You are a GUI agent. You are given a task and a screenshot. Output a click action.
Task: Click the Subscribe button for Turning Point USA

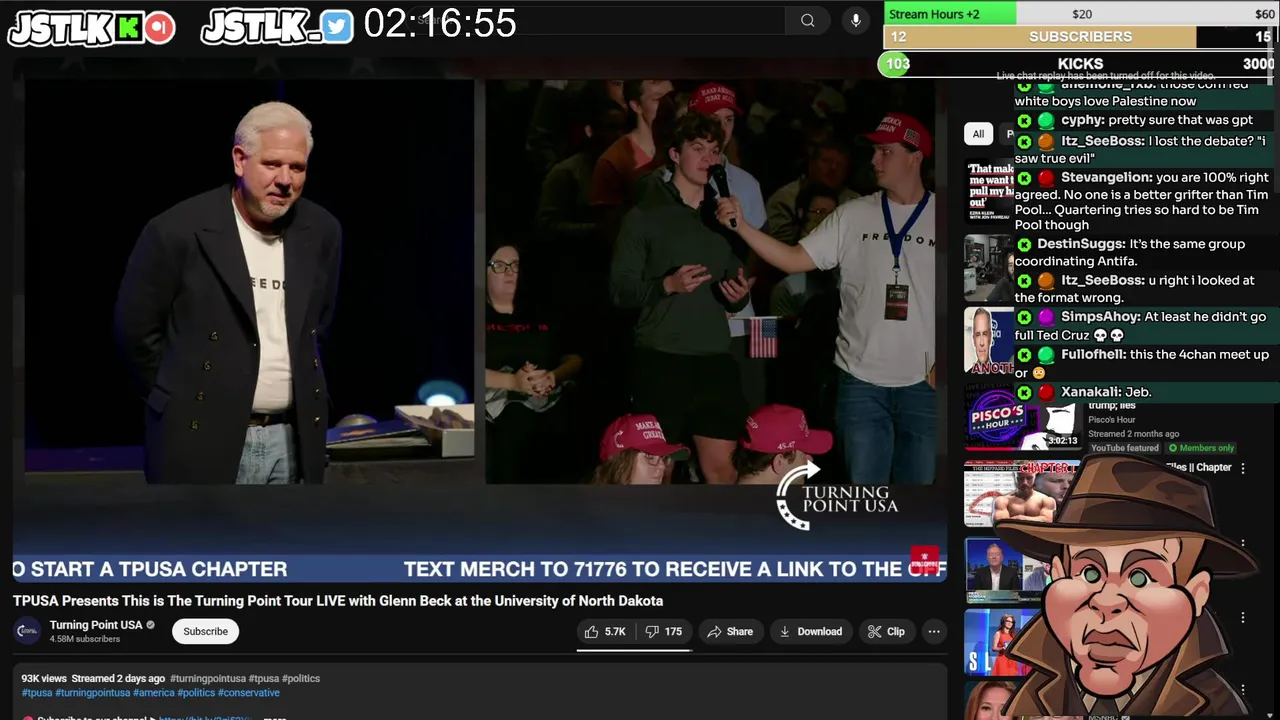click(206, 631)
